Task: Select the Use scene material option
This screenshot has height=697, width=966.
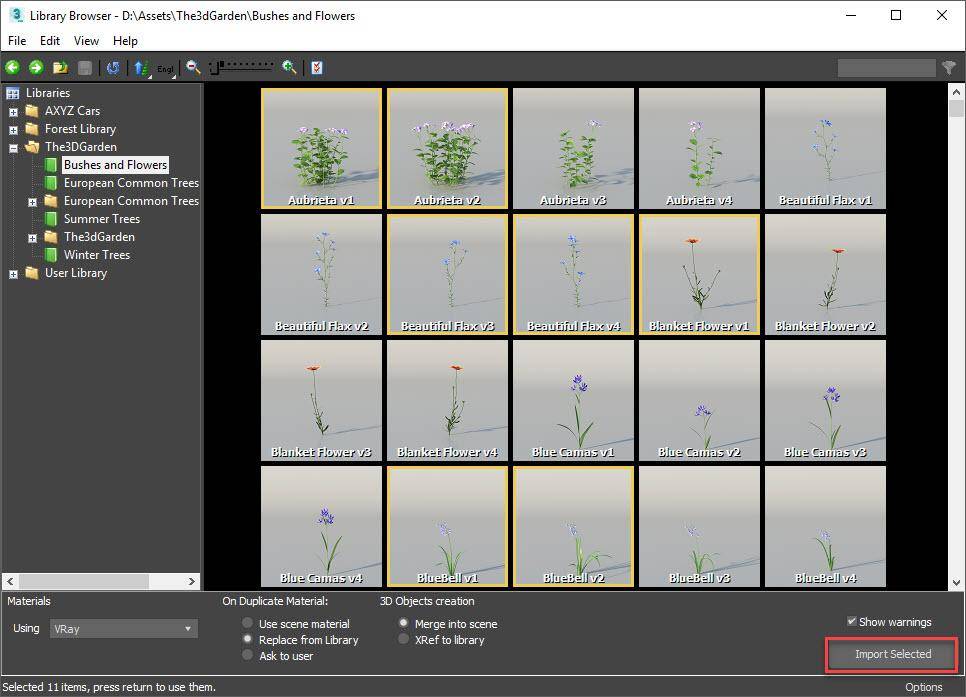Action: (248, 624)
